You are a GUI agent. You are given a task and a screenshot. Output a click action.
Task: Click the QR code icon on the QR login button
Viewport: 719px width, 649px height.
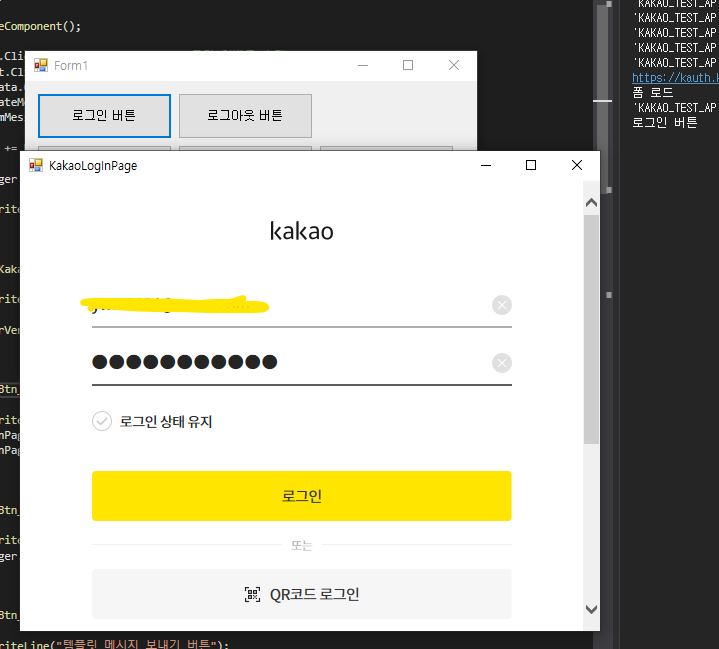252,594
